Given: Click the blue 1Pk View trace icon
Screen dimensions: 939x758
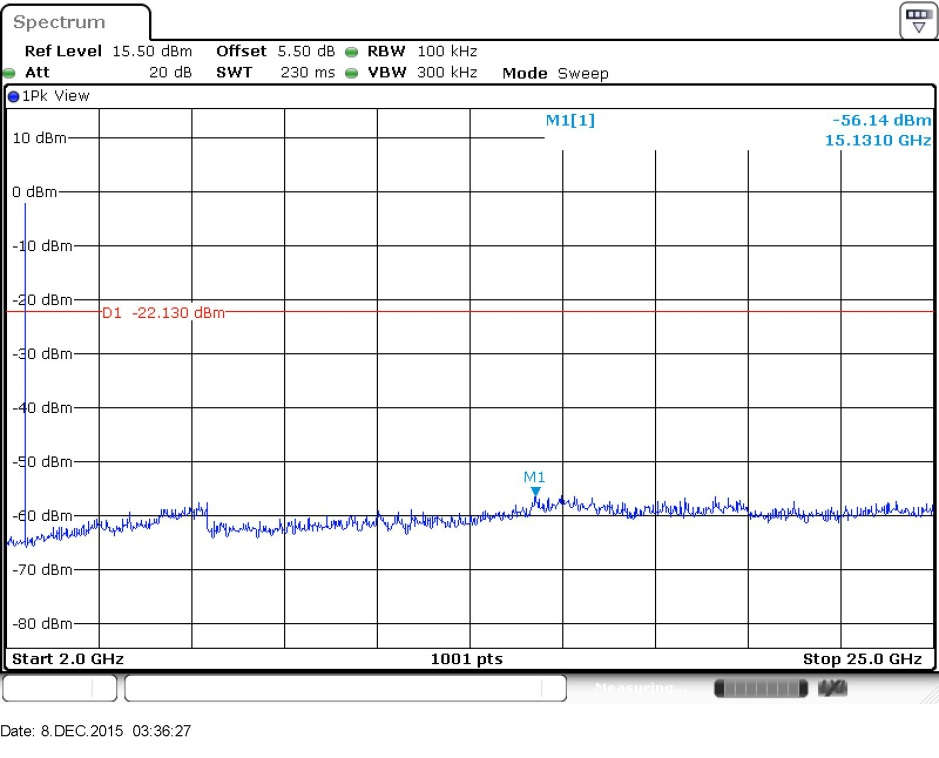Looking at the screenshot, I should [13, 96].
